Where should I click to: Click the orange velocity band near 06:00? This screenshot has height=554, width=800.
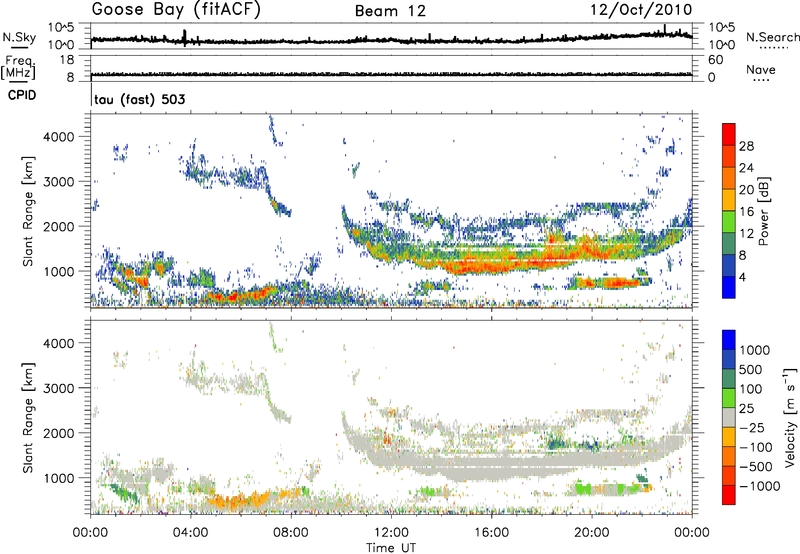240,500
